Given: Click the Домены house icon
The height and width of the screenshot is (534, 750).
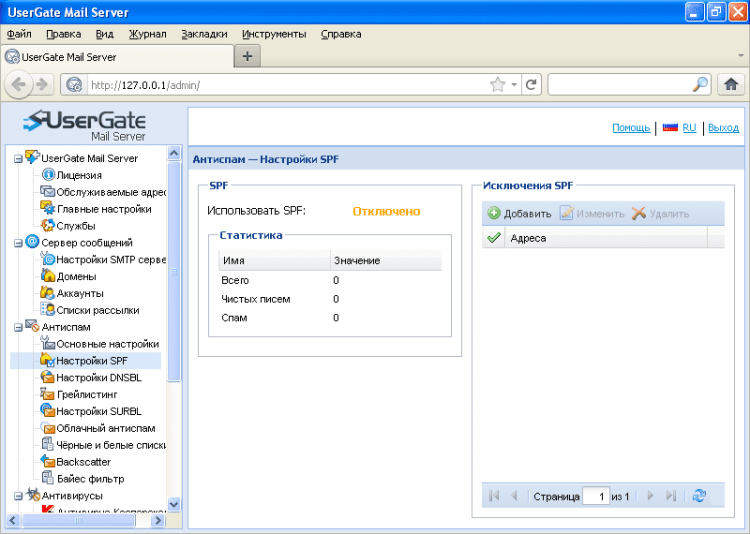Looking at the screenshot, I should (x=47, y=276).
